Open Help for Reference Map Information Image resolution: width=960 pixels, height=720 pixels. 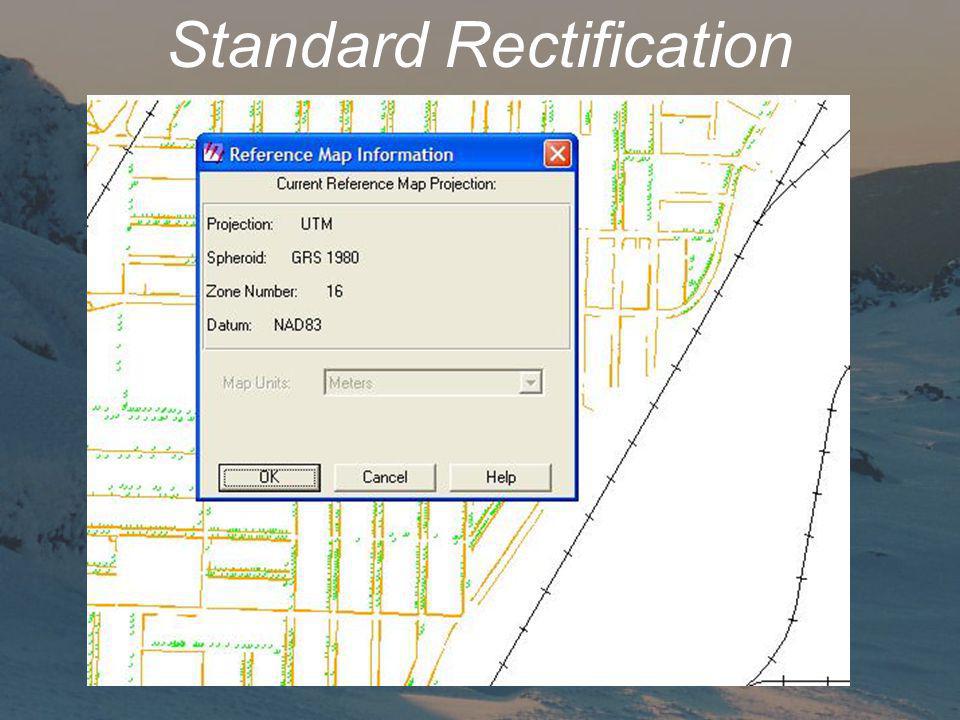click(x=500, y=478)
